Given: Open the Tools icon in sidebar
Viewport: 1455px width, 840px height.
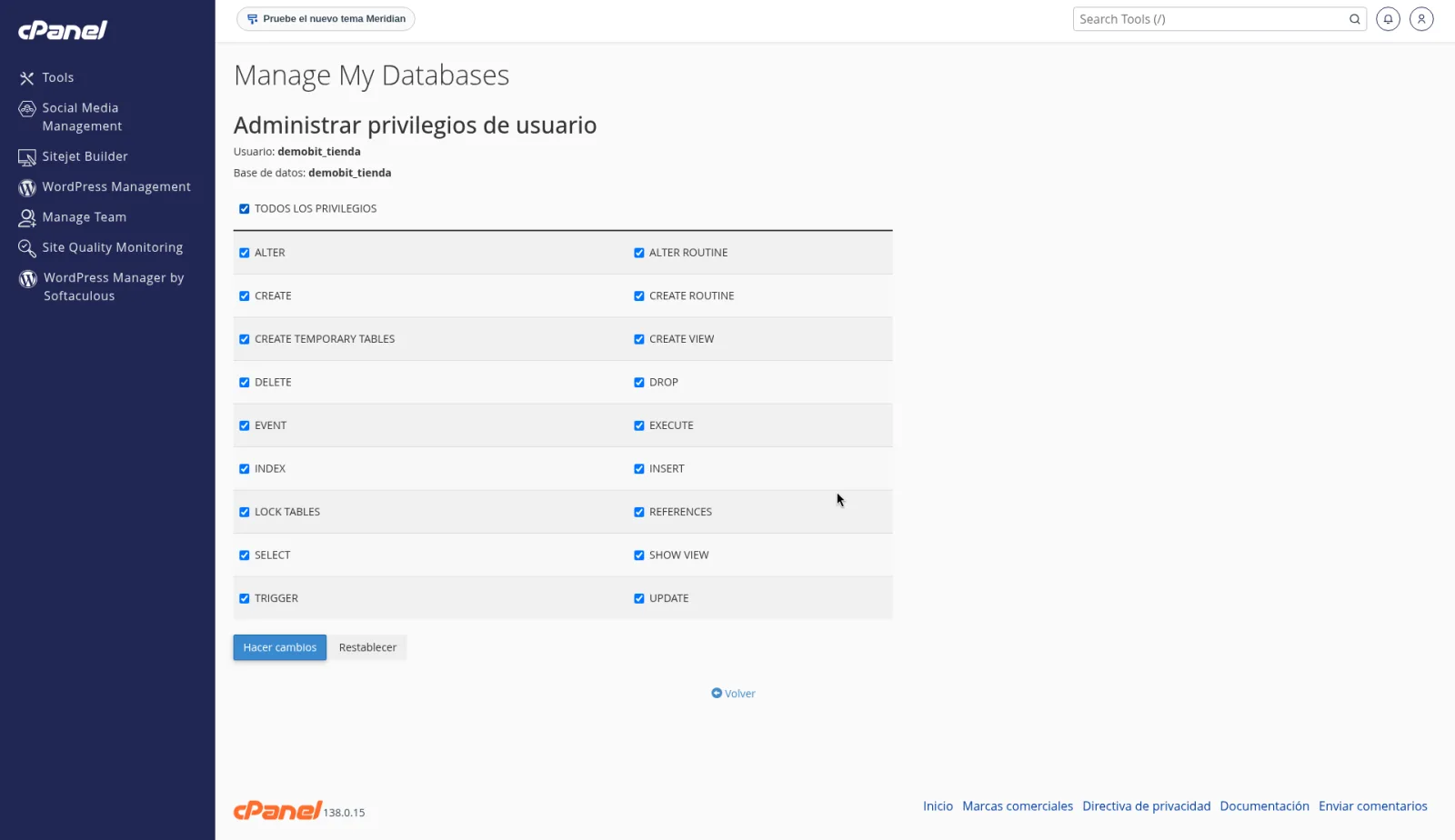Looking at the screenshot, I should click(x=27, y=78).
